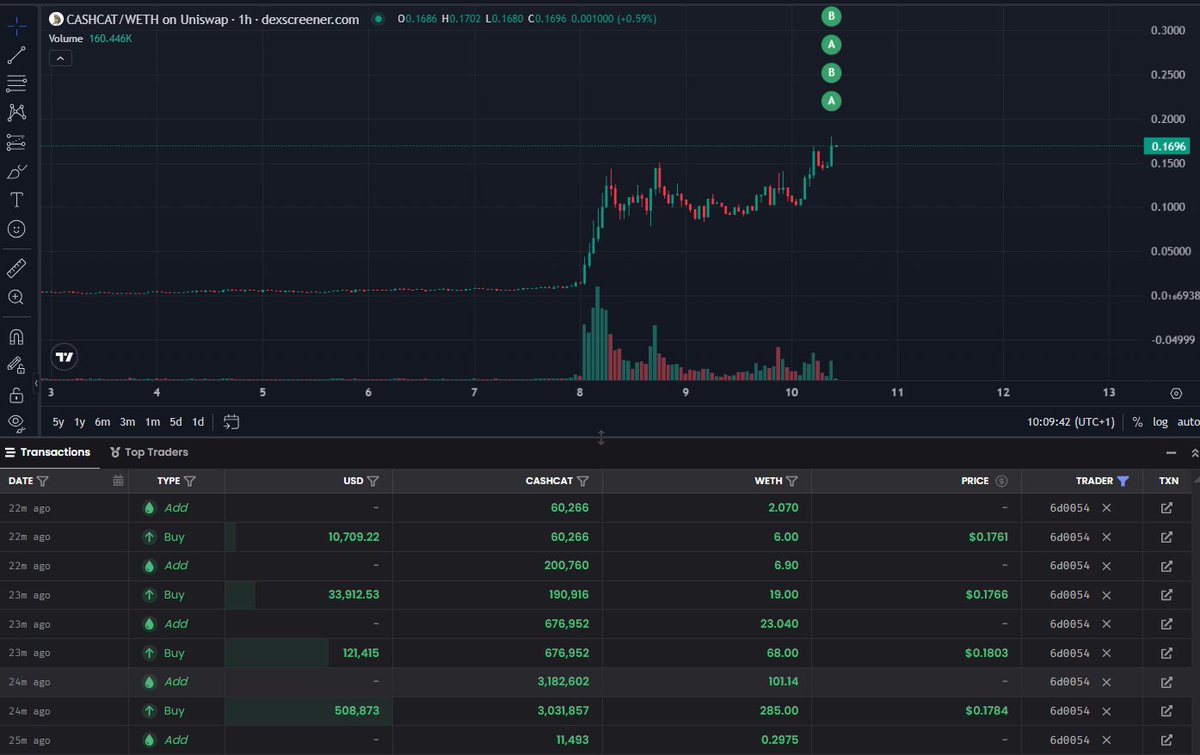1200x755 pixels.
Task: Clear trader filter on 508,873 buy row
Action: [1106, 711]
